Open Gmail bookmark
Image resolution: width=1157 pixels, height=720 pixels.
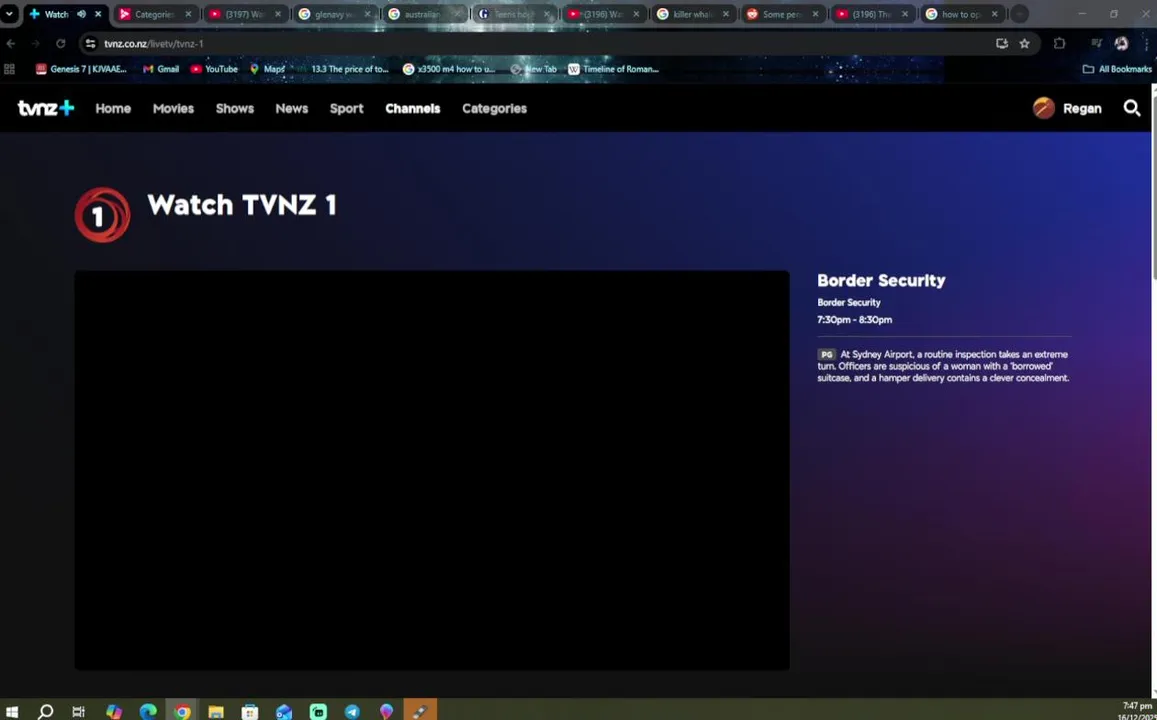[x=161, y=69]
